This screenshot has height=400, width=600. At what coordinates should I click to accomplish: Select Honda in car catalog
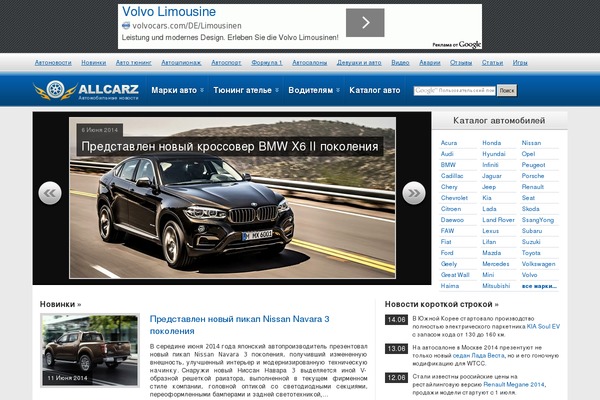click(492, 143)
